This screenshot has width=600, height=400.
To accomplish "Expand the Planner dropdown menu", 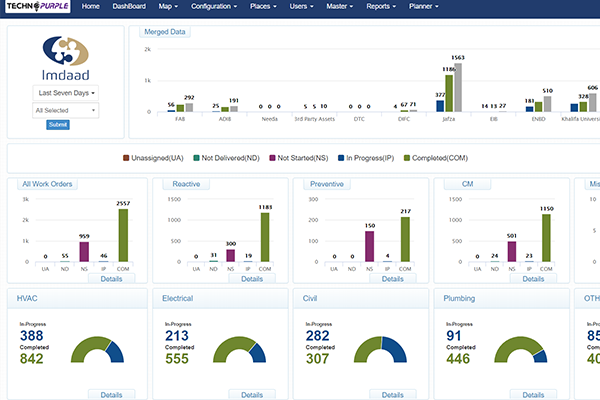I will [424, 6].
